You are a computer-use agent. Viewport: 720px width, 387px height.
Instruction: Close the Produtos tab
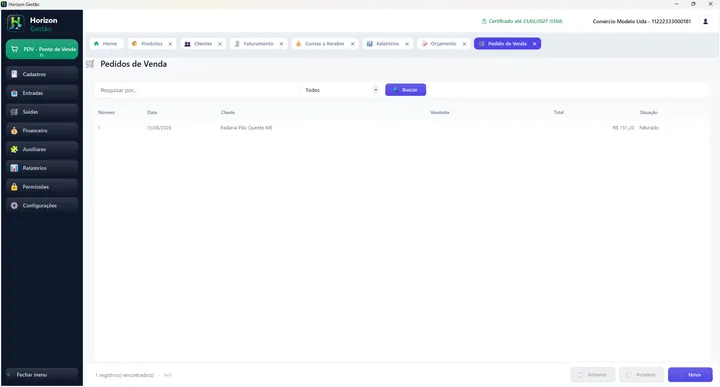pyautogui.click(x=170, y=44)
